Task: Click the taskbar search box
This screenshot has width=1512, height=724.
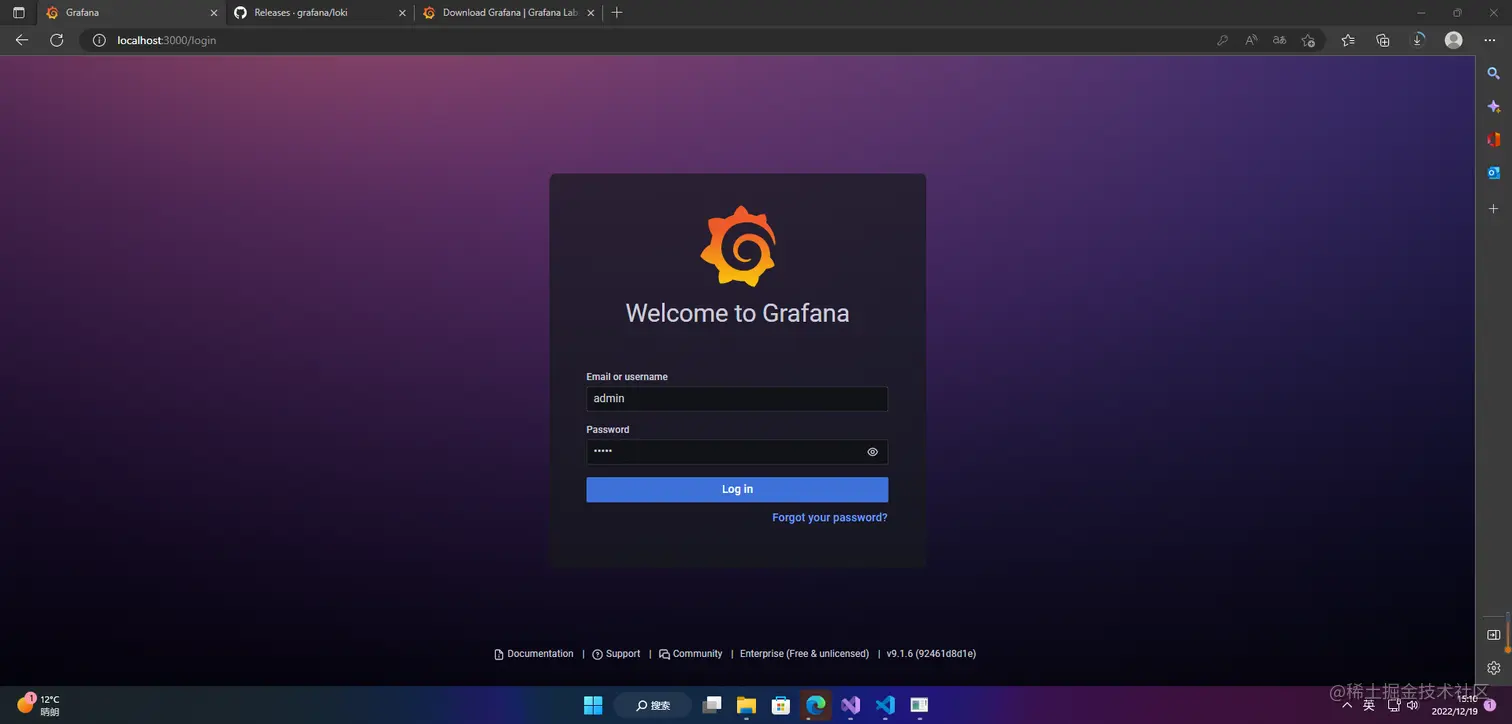Action: (x=653, y=705)
